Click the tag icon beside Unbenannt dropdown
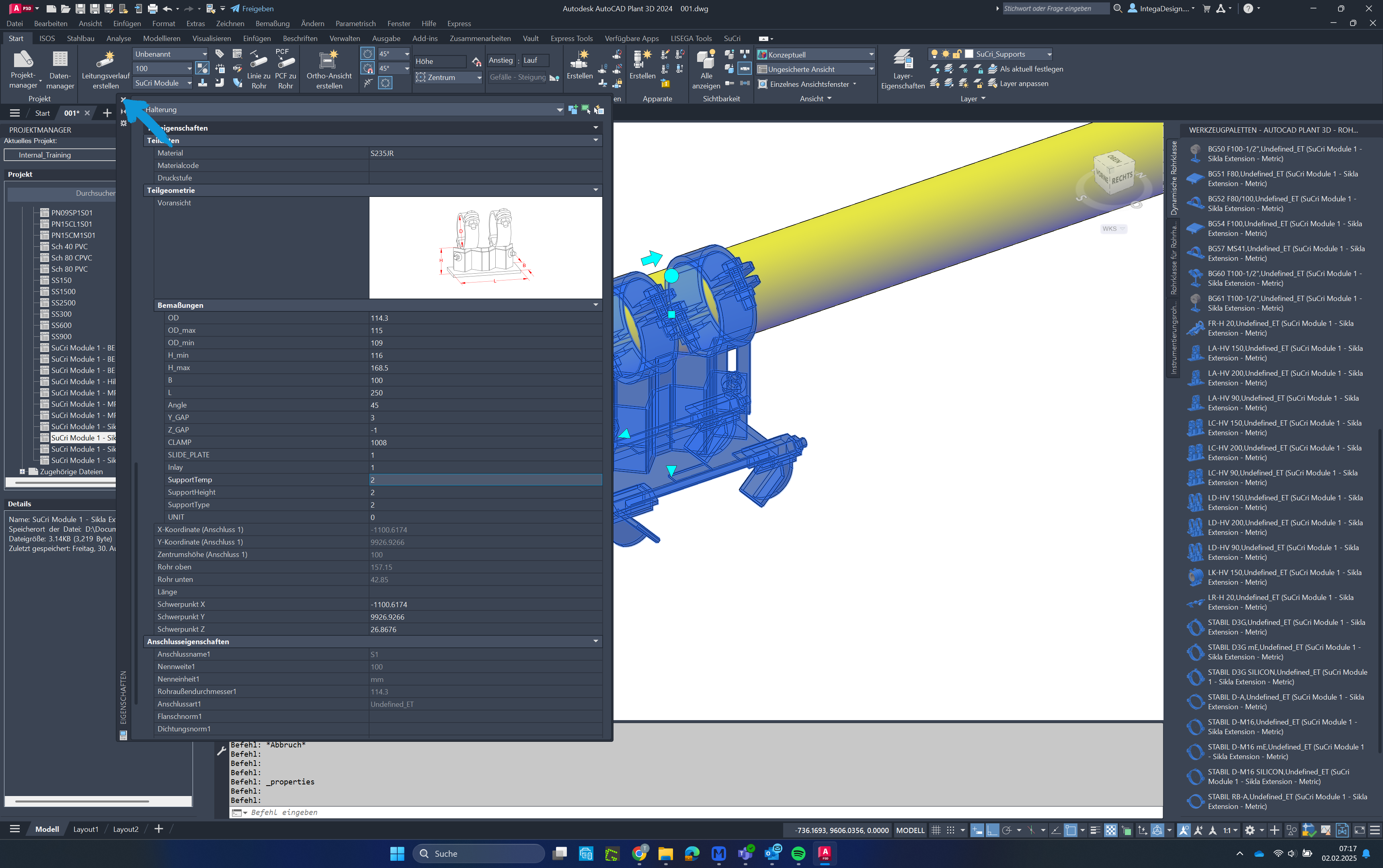 [220, 54]
